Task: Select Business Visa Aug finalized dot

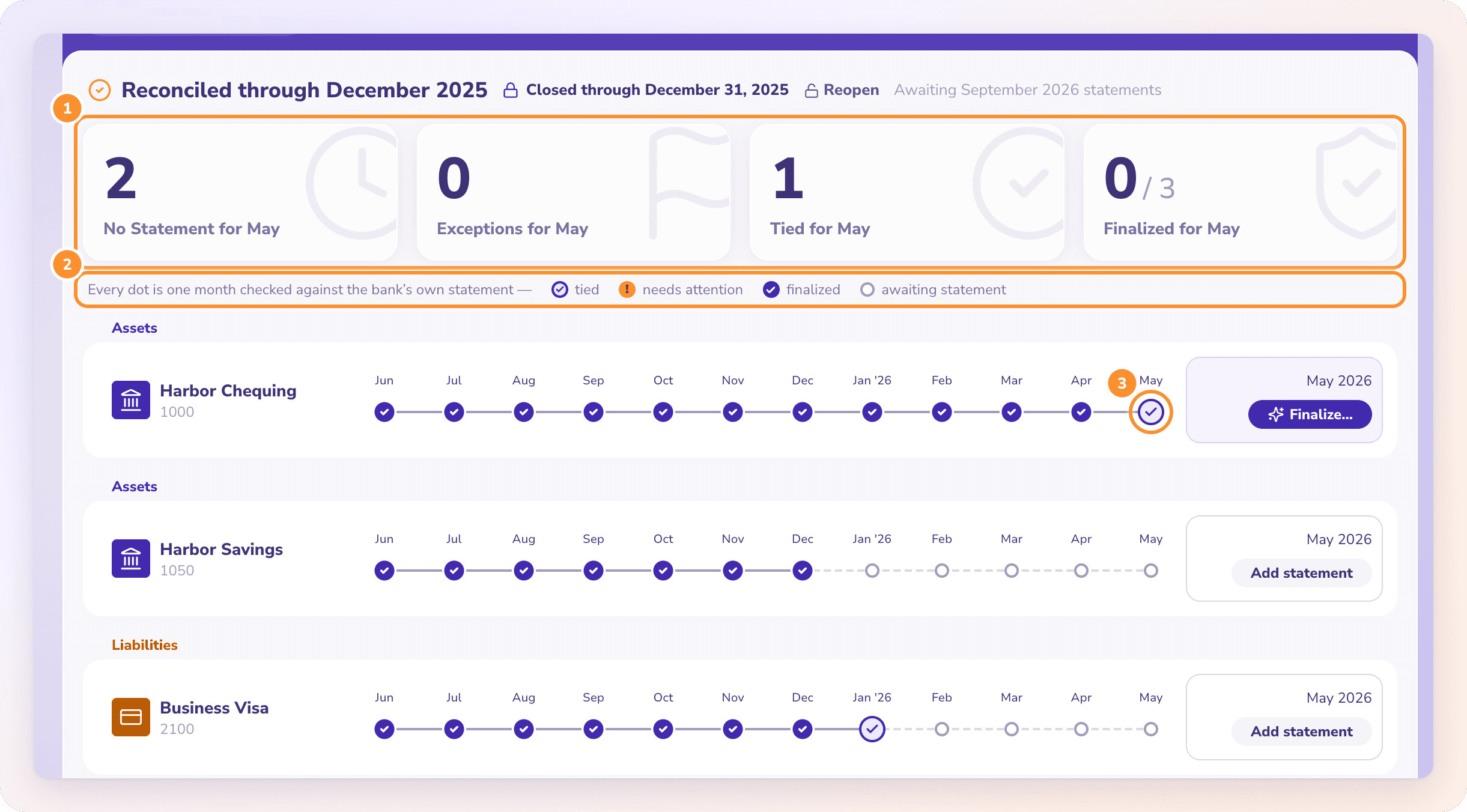Action: pyautogui.click(x=524, y=729)
